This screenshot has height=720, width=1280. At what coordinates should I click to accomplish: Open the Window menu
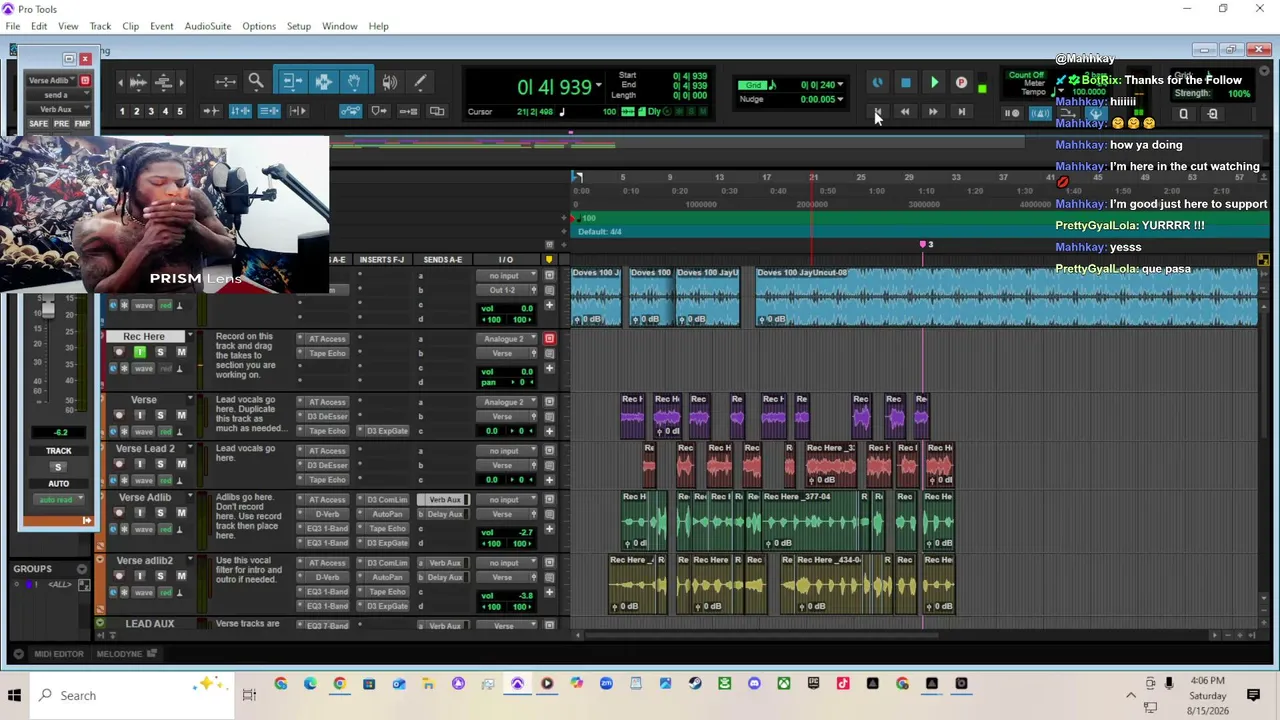(339, 26)
